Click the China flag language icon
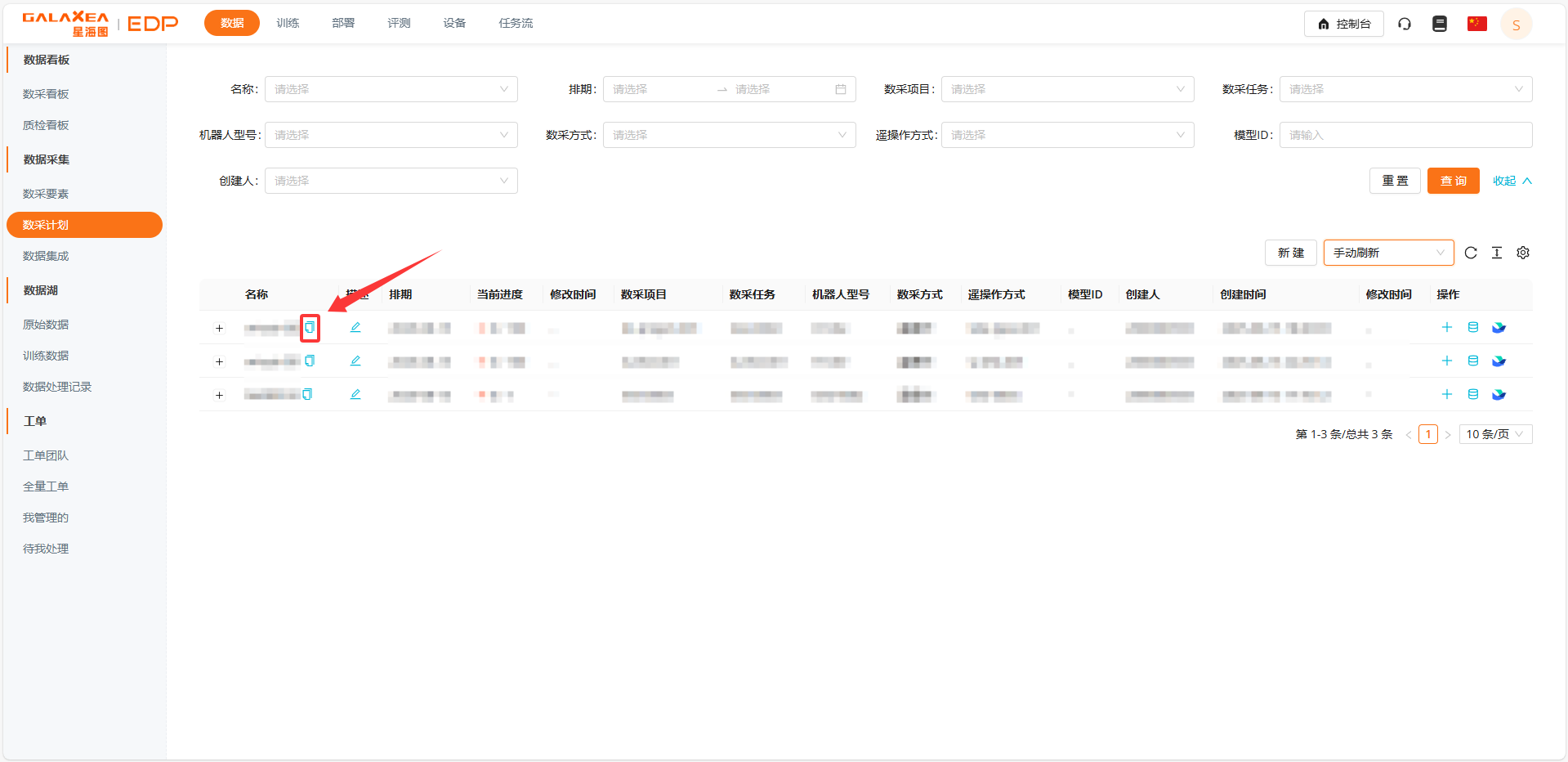Viewport: 1568px width, 762px height. [x=1476, y=24]
